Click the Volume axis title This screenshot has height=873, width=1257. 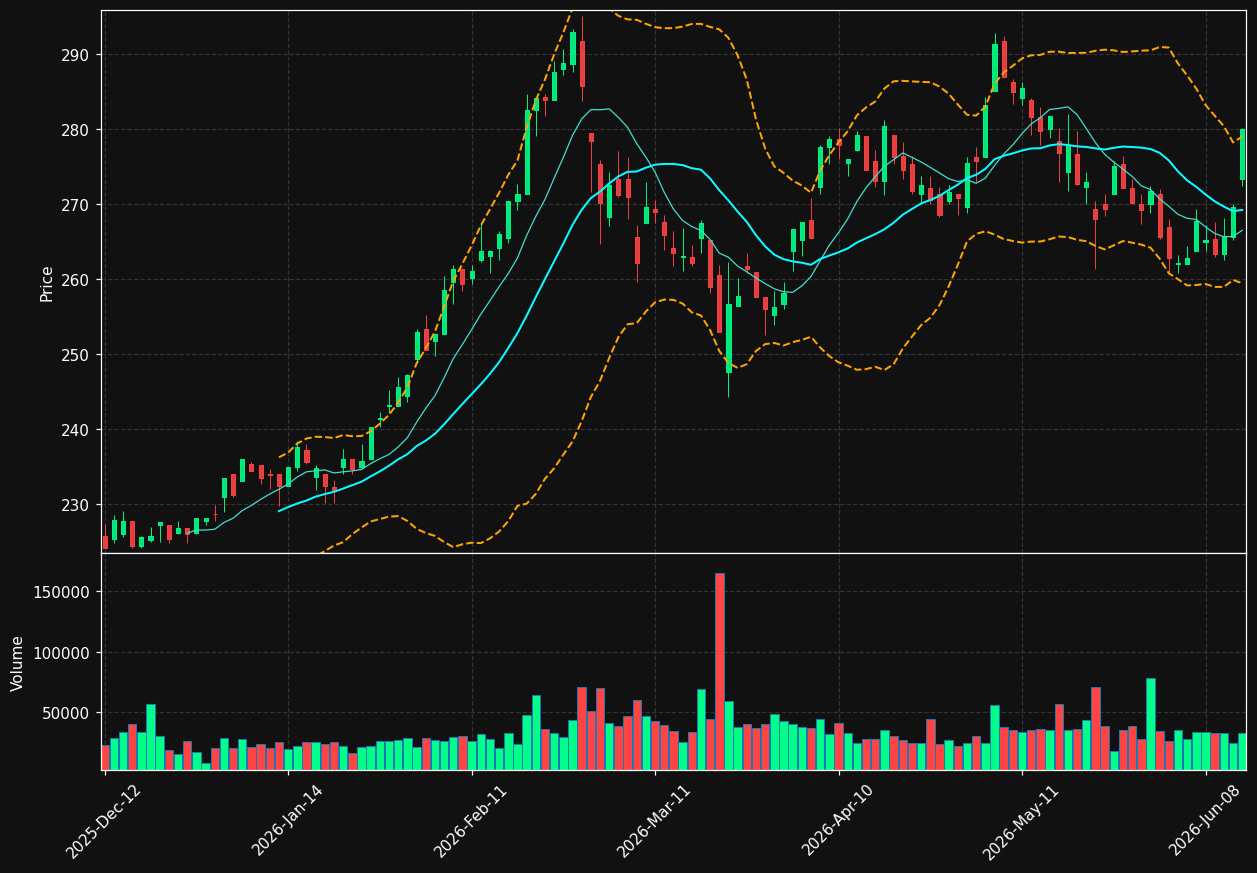coord(18,663)
